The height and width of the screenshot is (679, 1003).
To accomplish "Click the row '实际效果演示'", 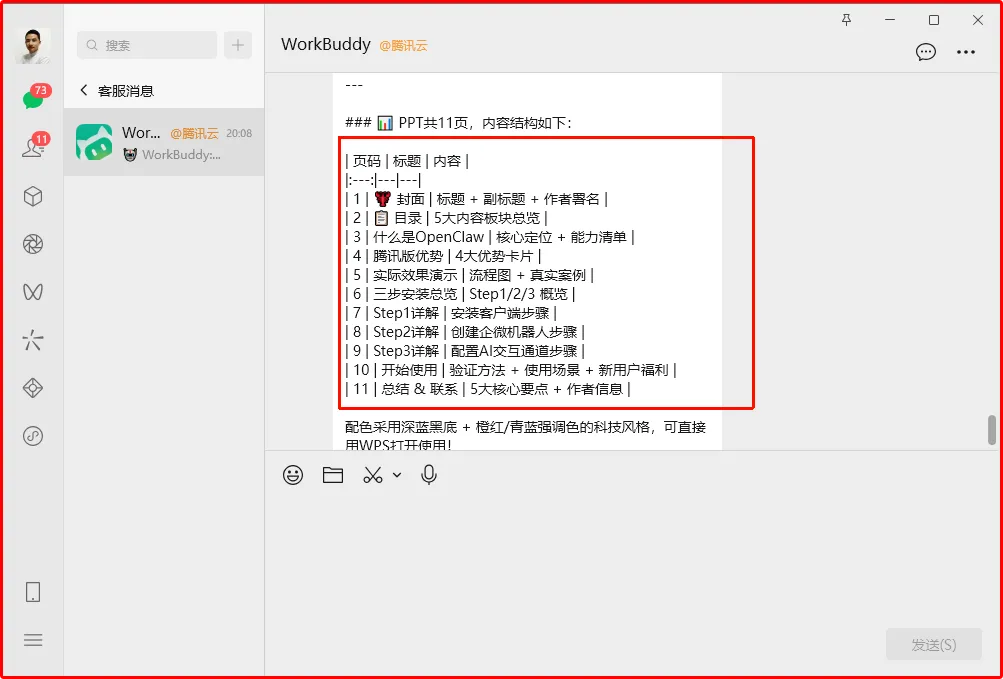I will coord(469,275).
